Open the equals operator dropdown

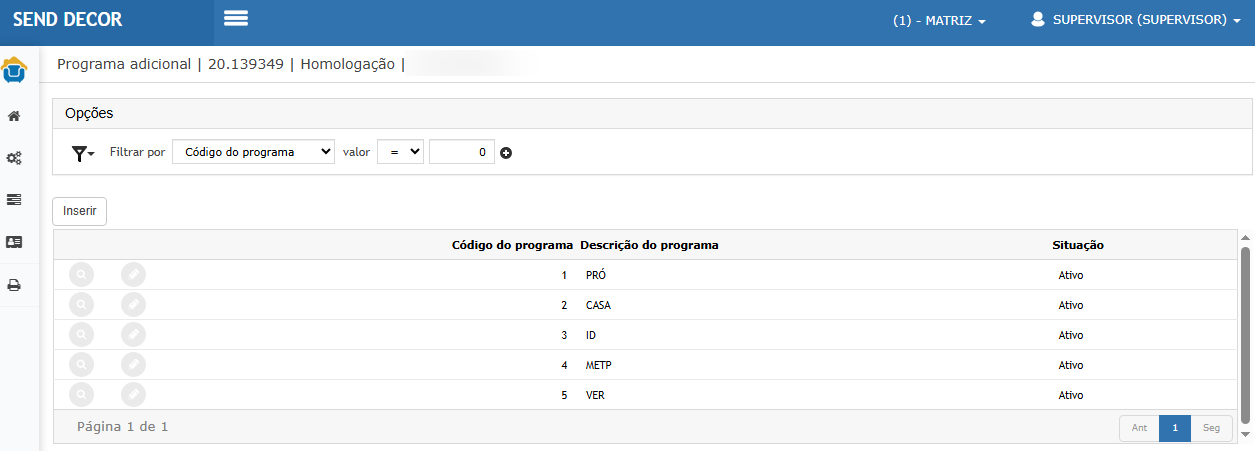tap(401, 152)
